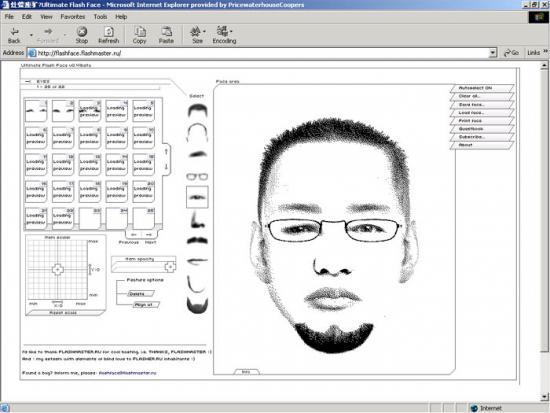Viewport: 550px width, 413px height.
Task: Click the Paste toolbar button
Action: tap(166, 35)
